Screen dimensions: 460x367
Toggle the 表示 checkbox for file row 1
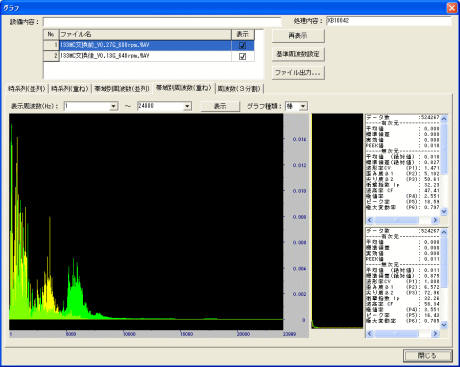[x=243, y=46]
